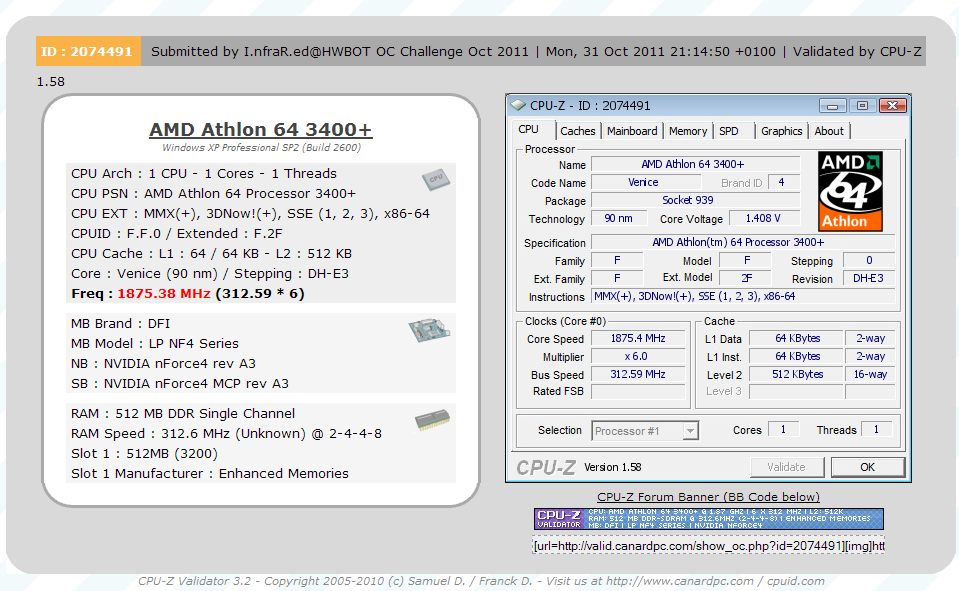Viewport: 959px width, 591px height.
Task: Click the Technology value 90 nm
Action: pyautogui.click(x=620, y=218)
